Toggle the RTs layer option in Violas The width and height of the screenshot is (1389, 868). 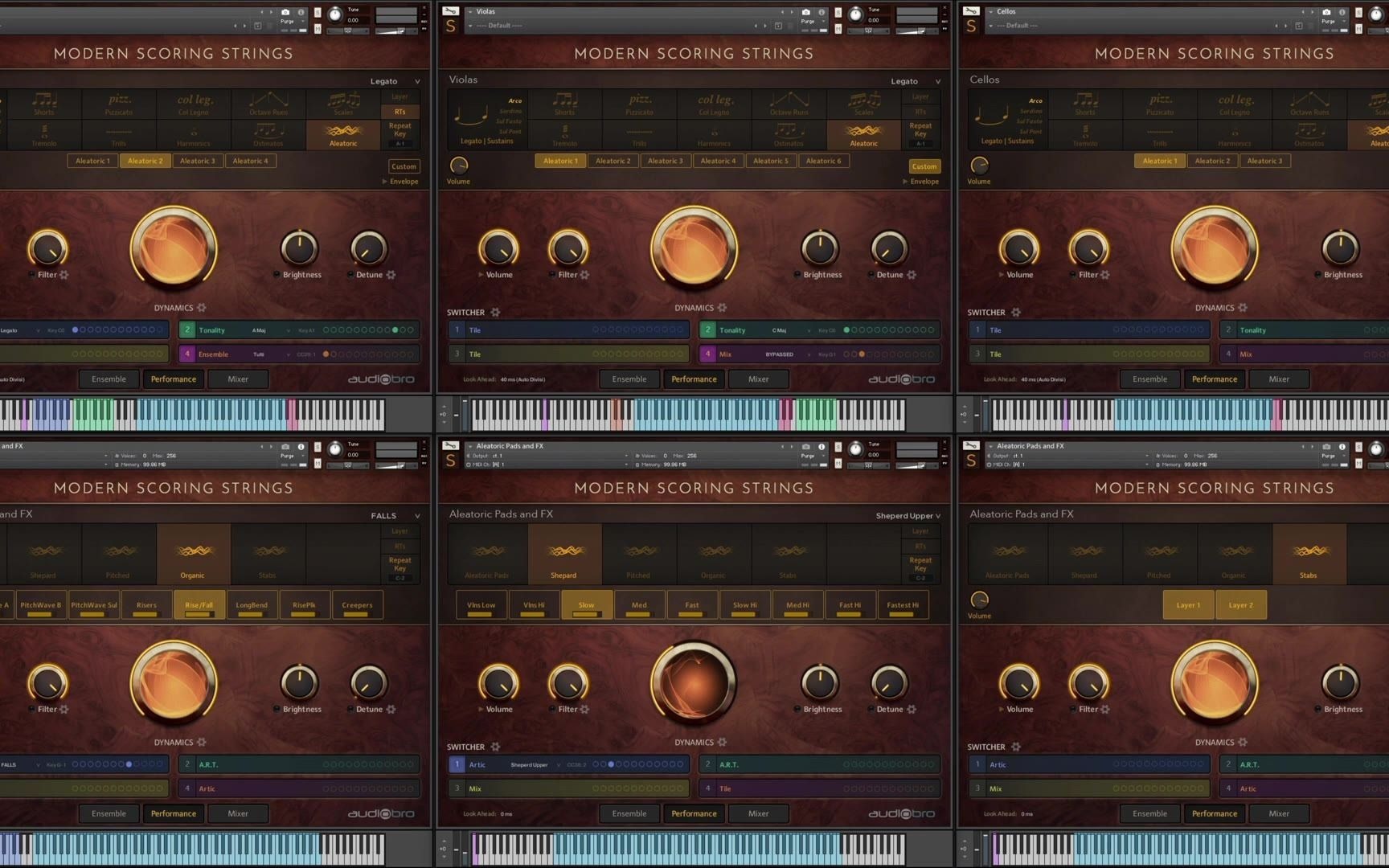920,111
